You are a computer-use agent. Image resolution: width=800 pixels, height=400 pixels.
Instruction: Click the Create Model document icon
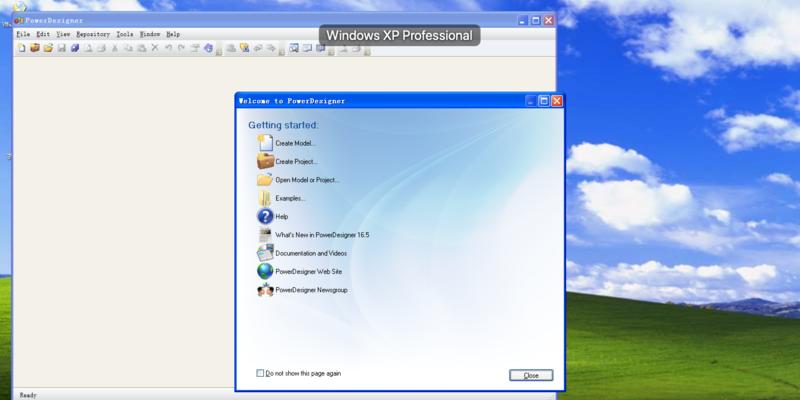265,143
